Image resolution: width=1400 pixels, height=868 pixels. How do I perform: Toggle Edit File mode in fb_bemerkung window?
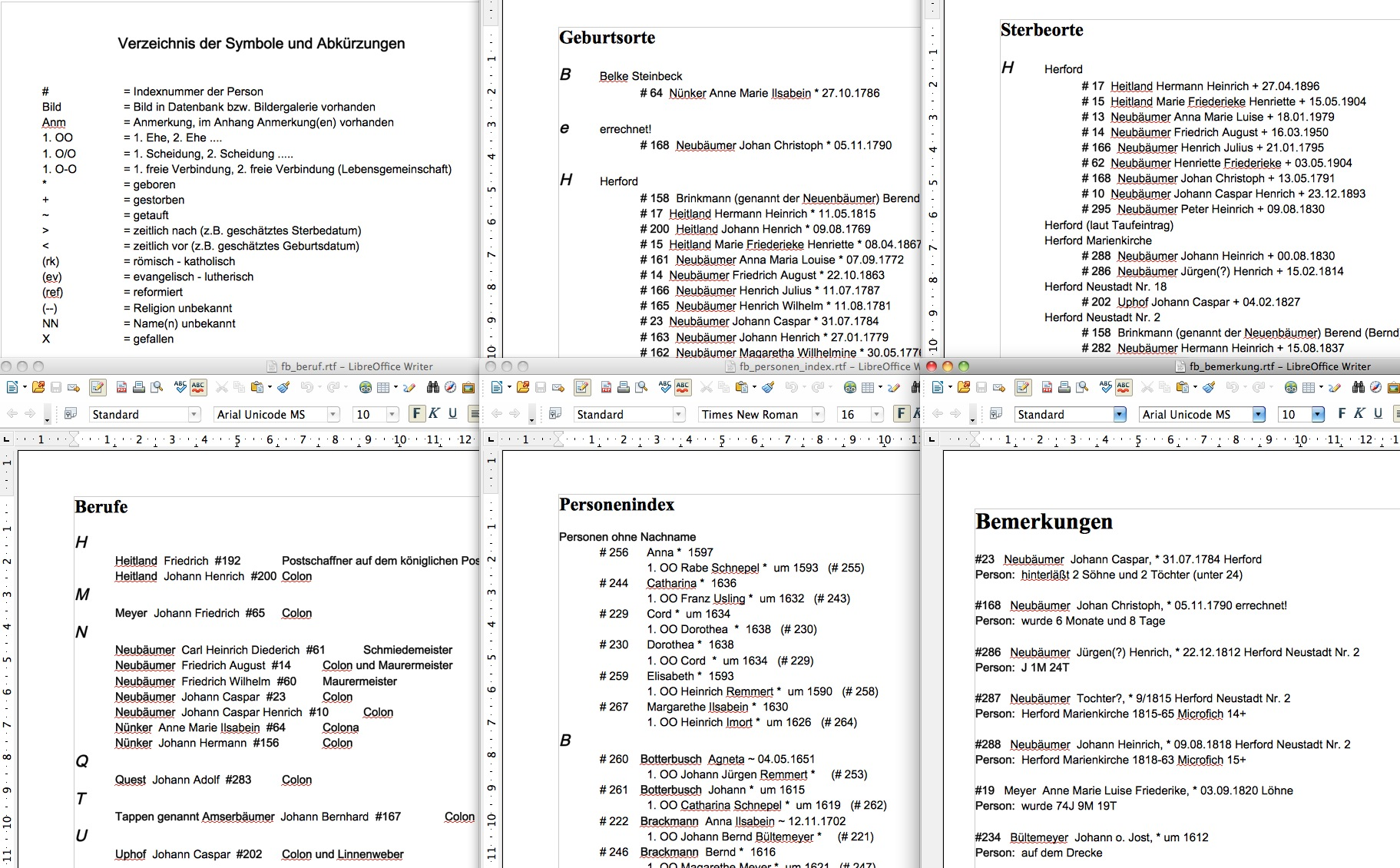1023,387
